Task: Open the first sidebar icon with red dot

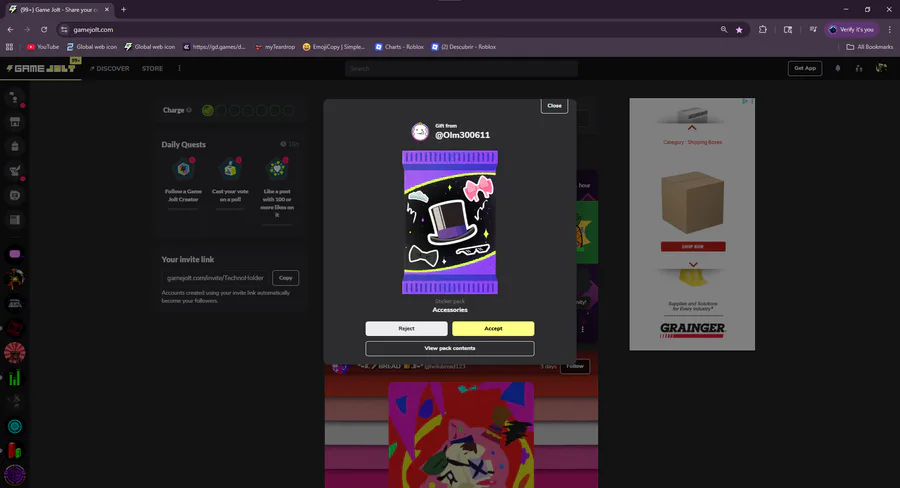Action: [x=15, y=98]
